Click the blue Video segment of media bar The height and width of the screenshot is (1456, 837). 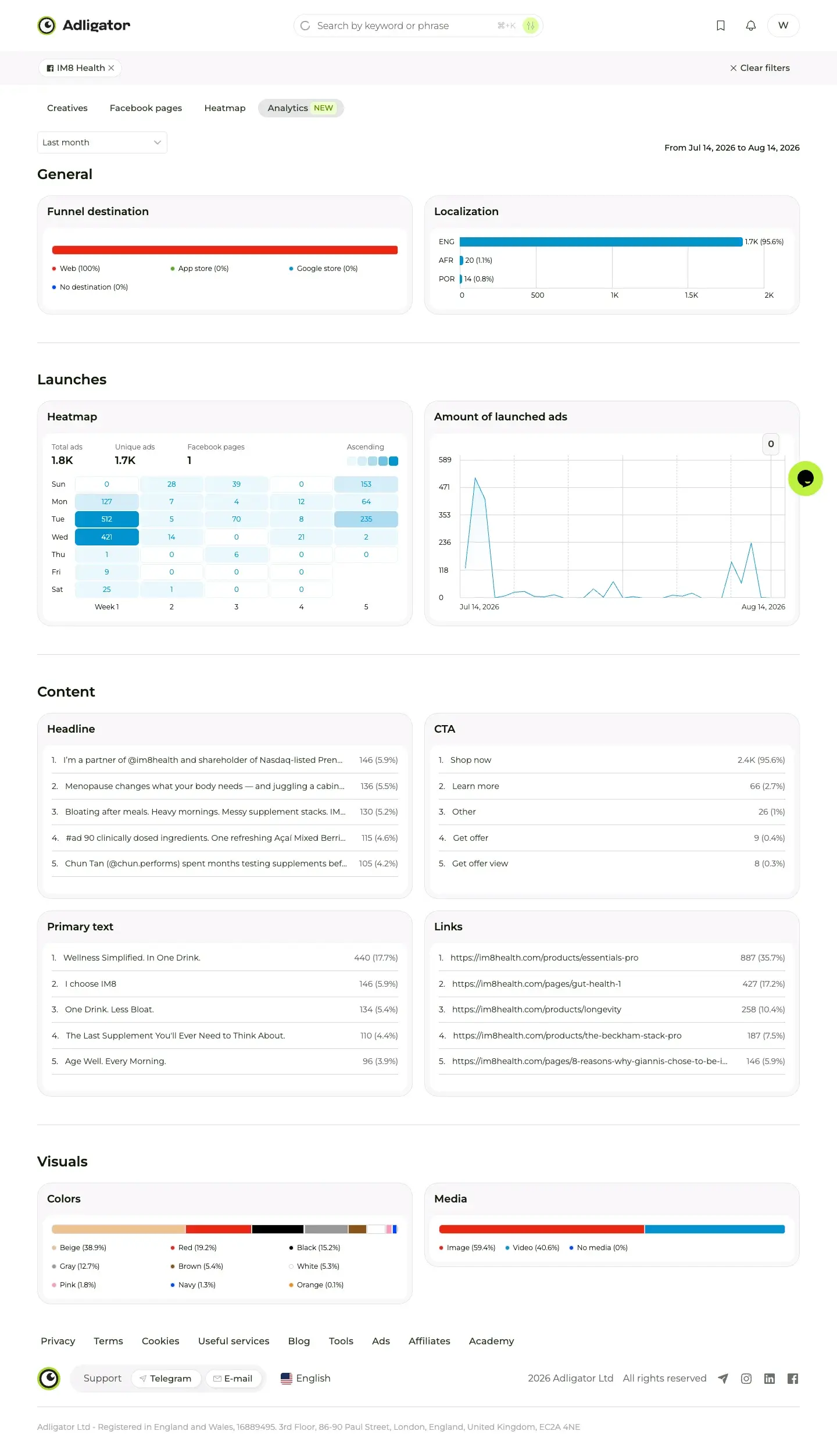[715, 1229]
